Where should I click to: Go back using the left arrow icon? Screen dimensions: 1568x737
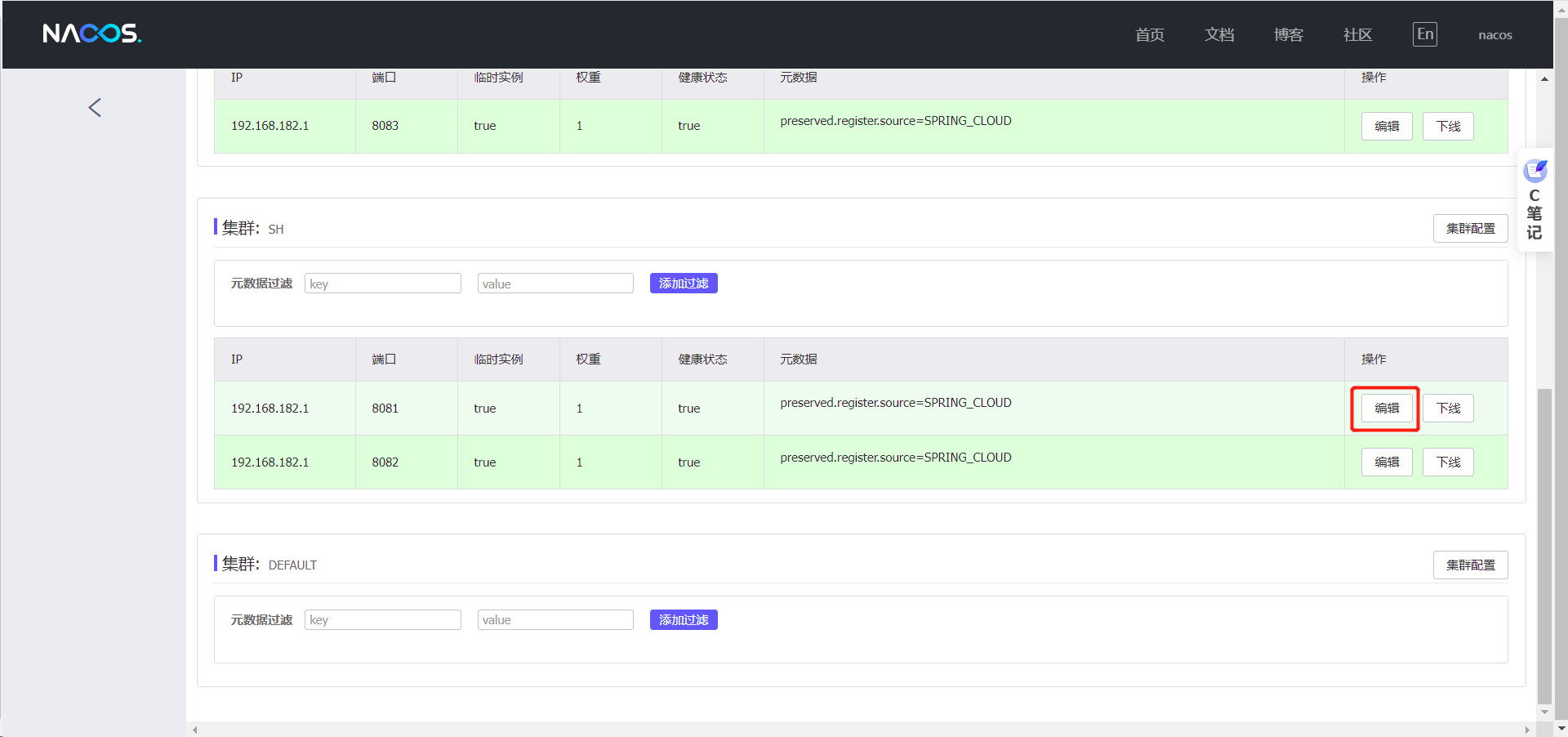(95, 108)
